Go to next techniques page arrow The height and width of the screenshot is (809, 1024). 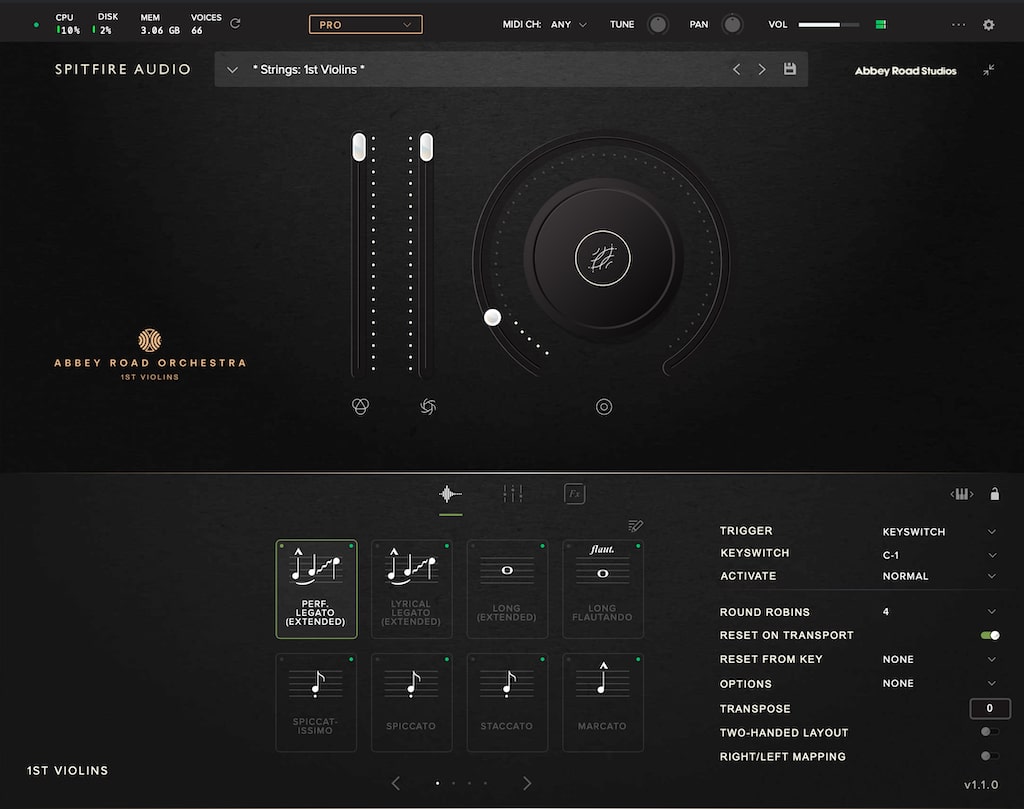[527, 783]
